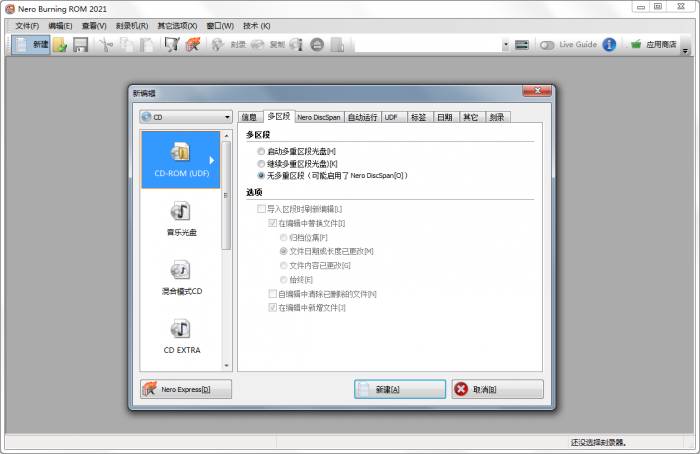Click the compilation type list scrollbar
Viewport: 700px width, 454px height.
click(x=227, y=250)
